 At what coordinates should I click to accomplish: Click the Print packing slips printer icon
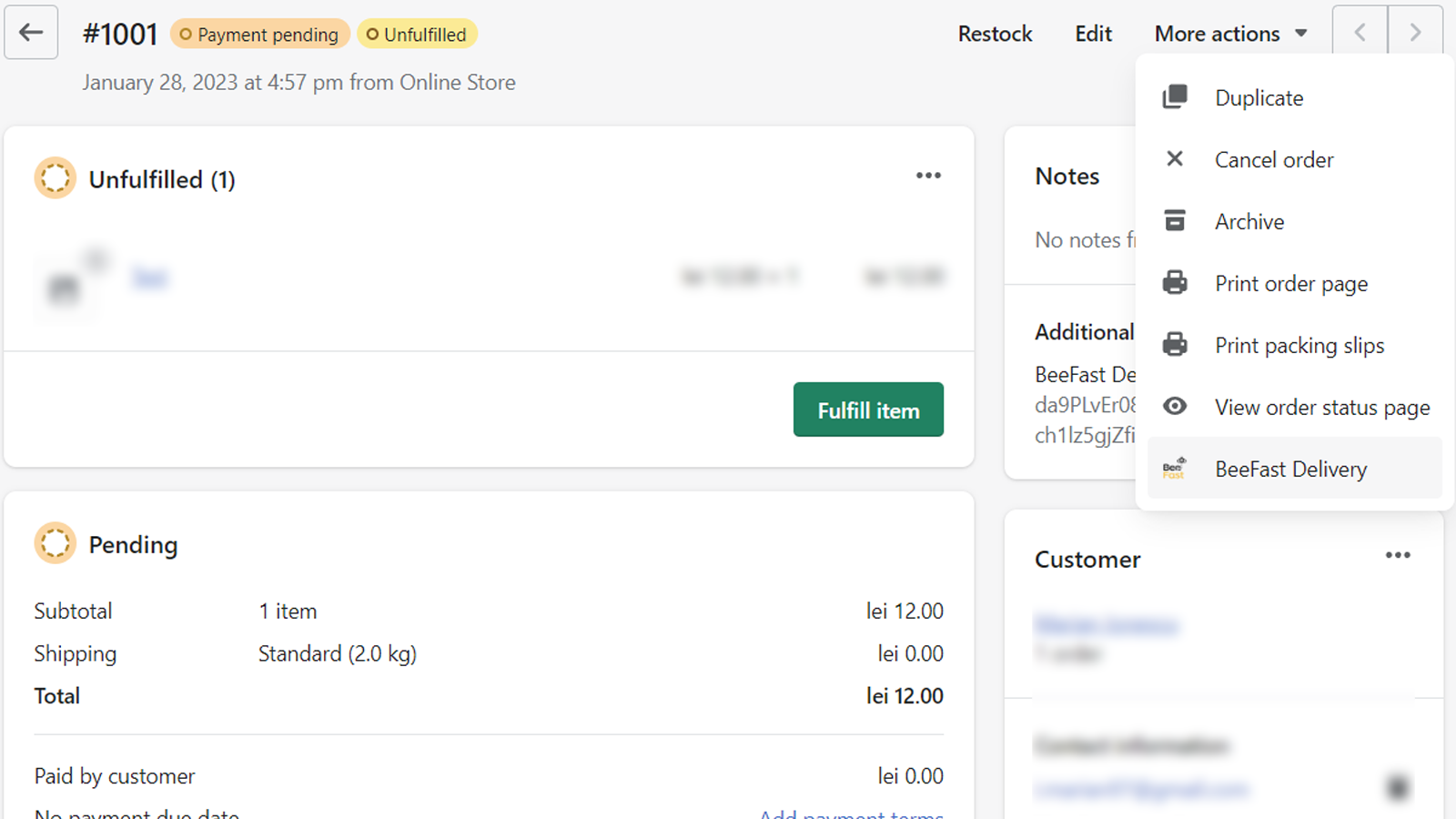[1175, 344]
